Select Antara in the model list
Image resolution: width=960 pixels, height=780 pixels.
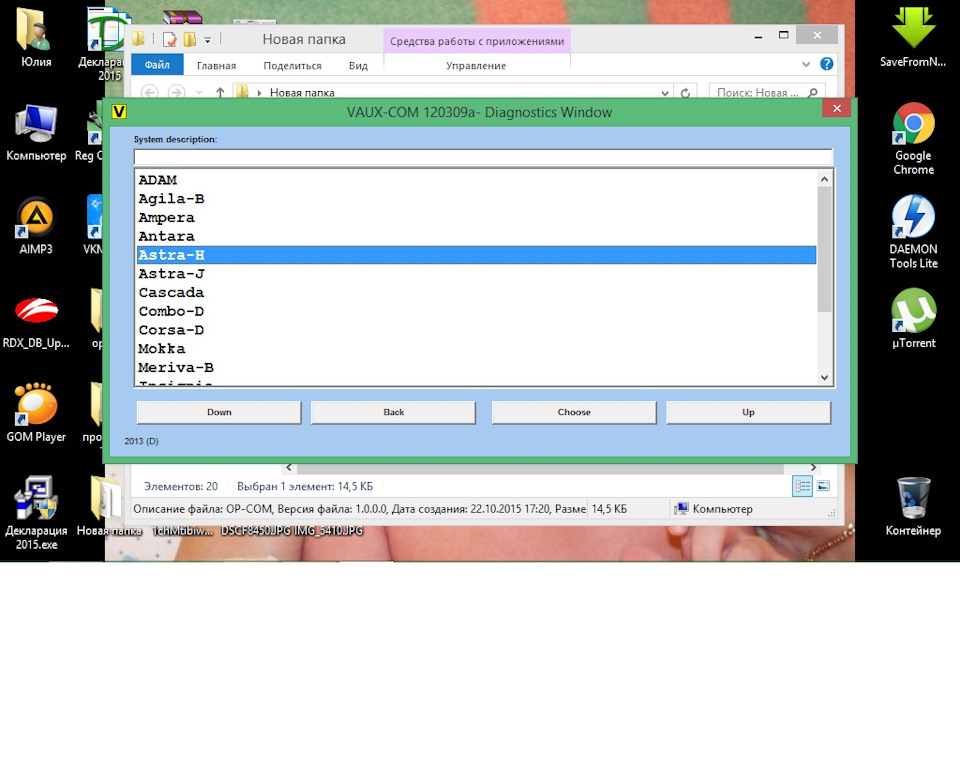click(476, 236)
